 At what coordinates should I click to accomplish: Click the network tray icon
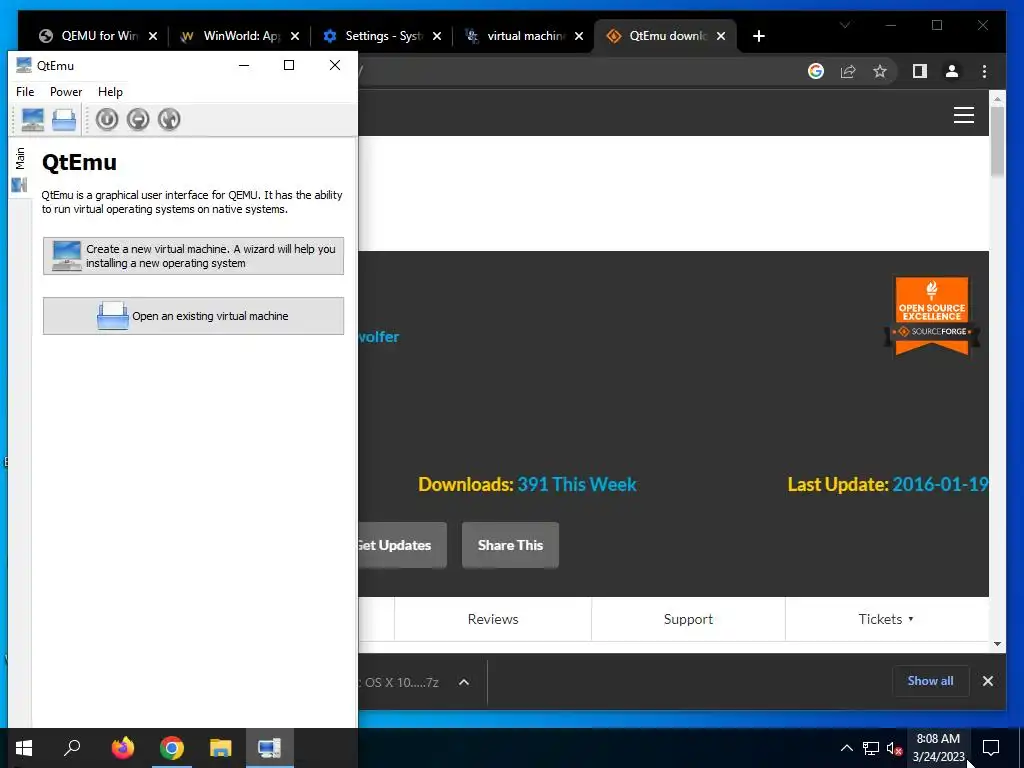click(x=871, y=748)
